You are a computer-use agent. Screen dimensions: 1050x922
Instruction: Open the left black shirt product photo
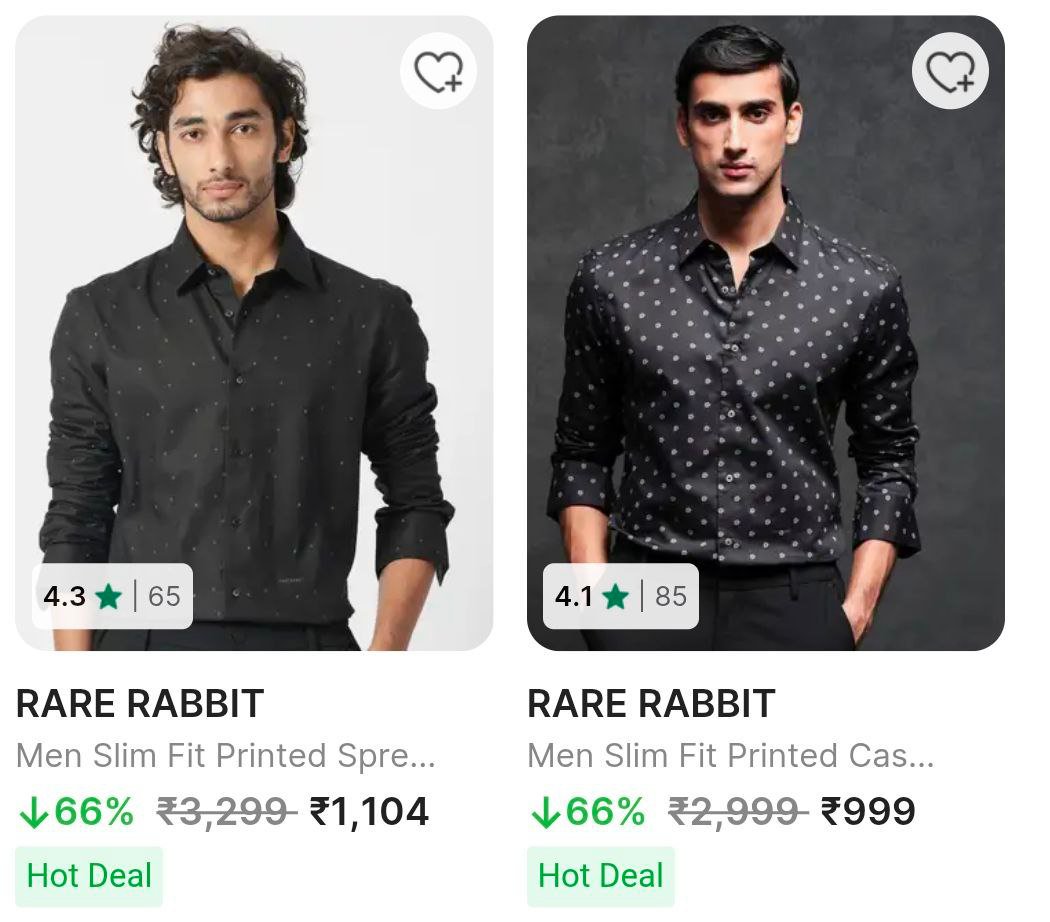point(254,330)
